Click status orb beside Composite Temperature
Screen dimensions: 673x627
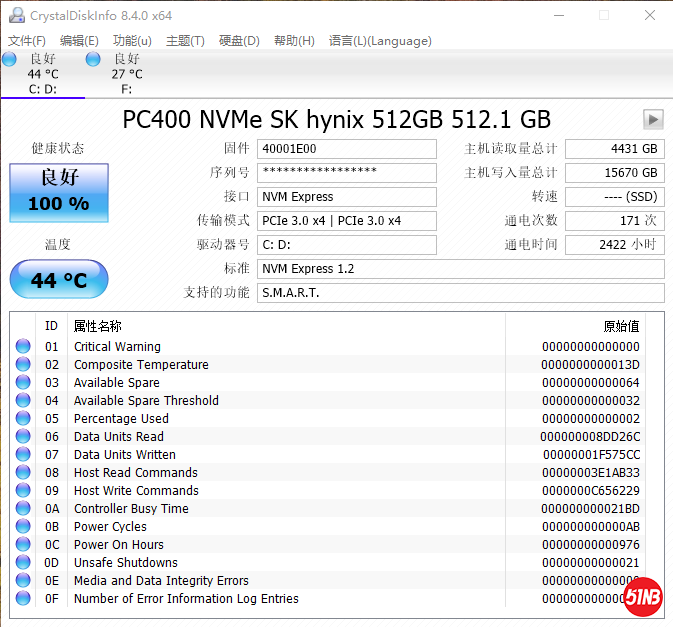point(23,365)
